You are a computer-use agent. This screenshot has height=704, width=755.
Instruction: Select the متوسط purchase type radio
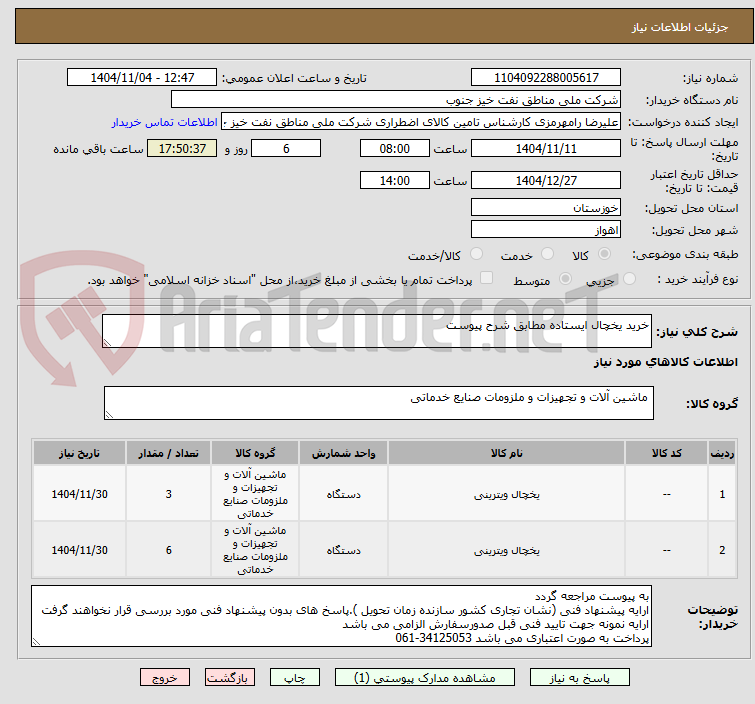565,278
